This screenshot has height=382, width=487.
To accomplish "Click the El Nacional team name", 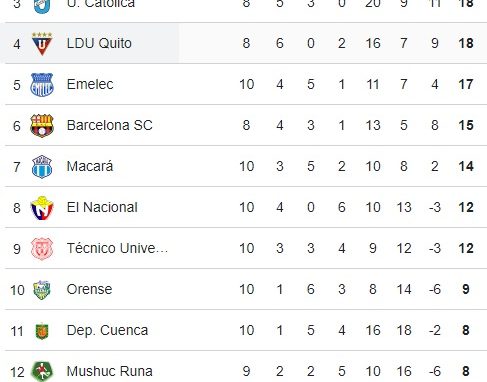I will click(102, 207).
